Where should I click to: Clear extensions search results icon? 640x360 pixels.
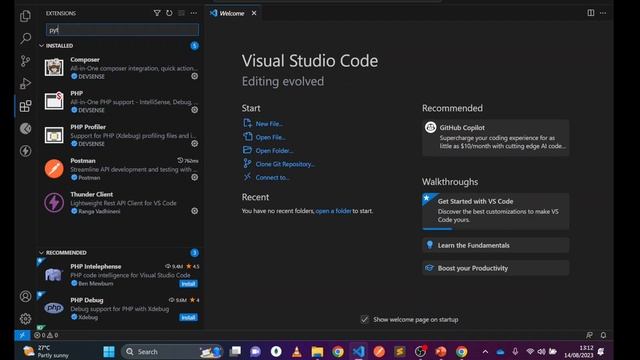(181, 13)
